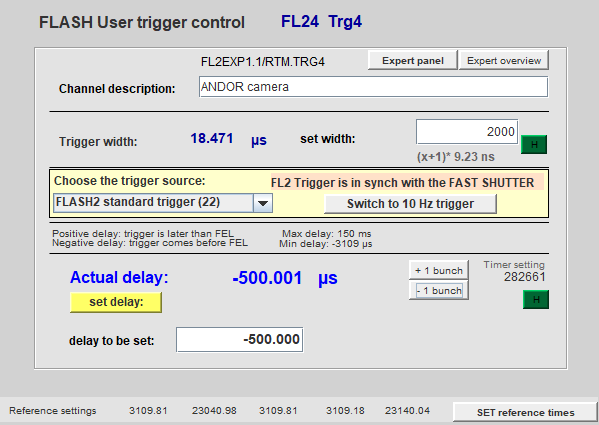Focus the Channel description text field

(373, 87)
